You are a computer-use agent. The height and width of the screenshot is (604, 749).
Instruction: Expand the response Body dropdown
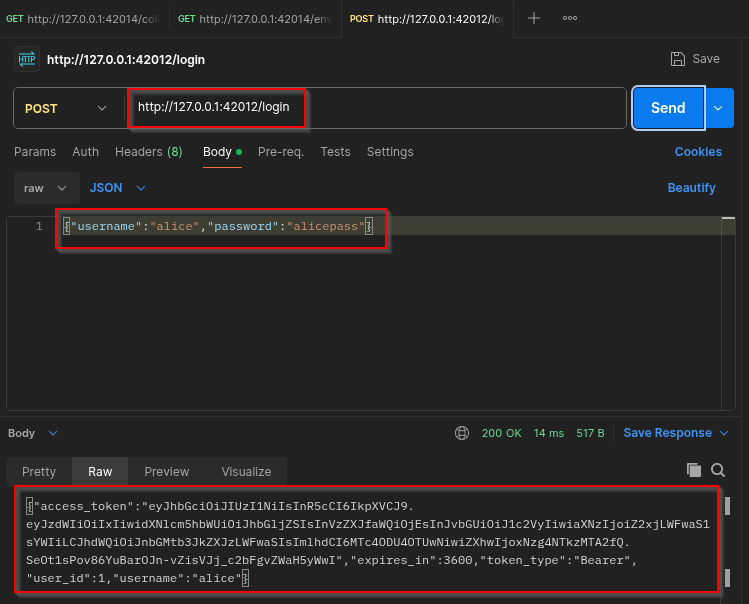point(32,433)
